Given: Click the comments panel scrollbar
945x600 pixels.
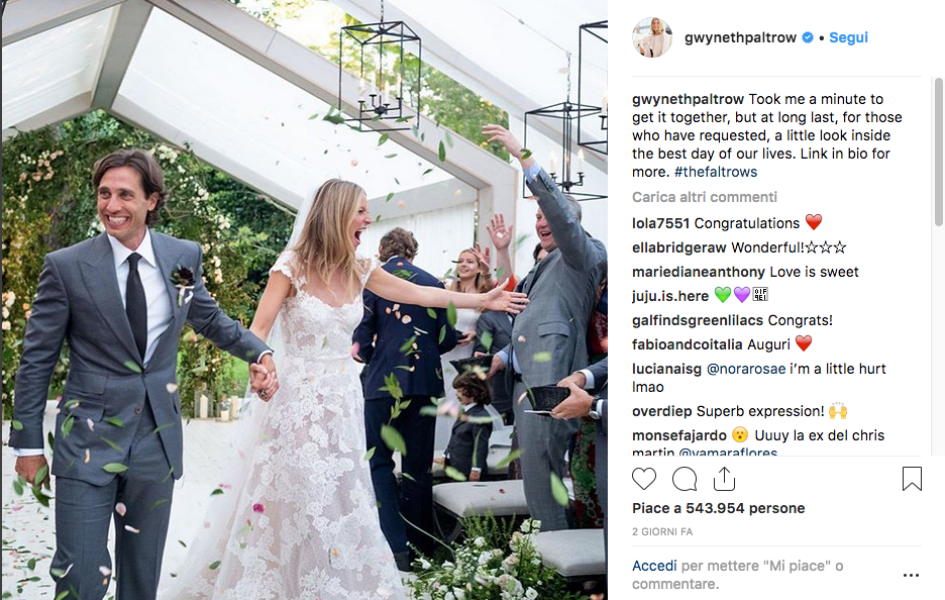Looking at the screenshot, I should pyautogui.click(x=938, y=152).
